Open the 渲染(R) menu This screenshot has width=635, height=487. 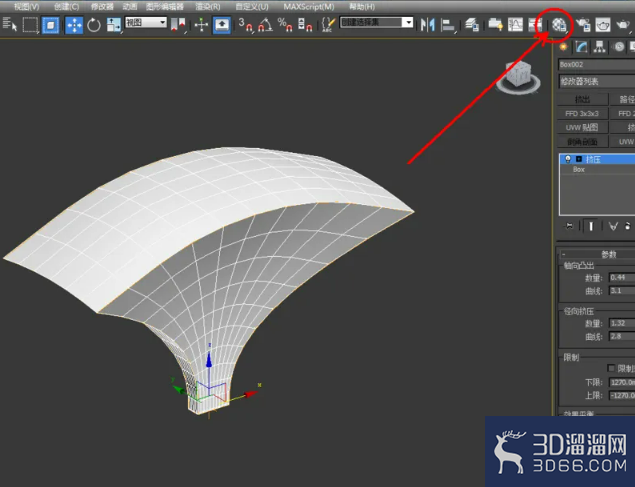pyautogui.click(x=208, y=6)
